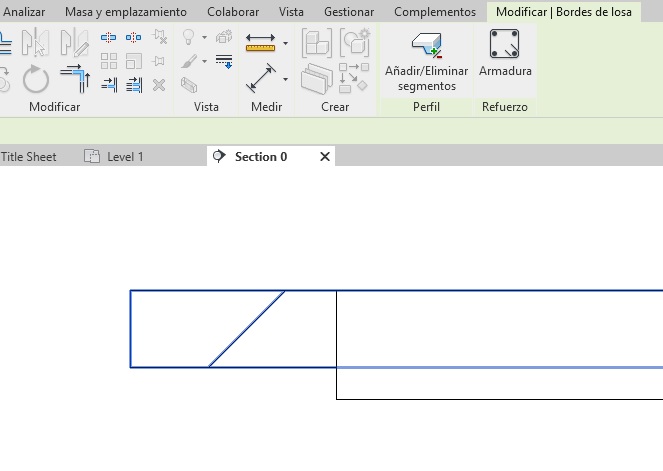Expand the Hide in View lightbulb dropdown
The image size is (663, 471).
(204, 38)
